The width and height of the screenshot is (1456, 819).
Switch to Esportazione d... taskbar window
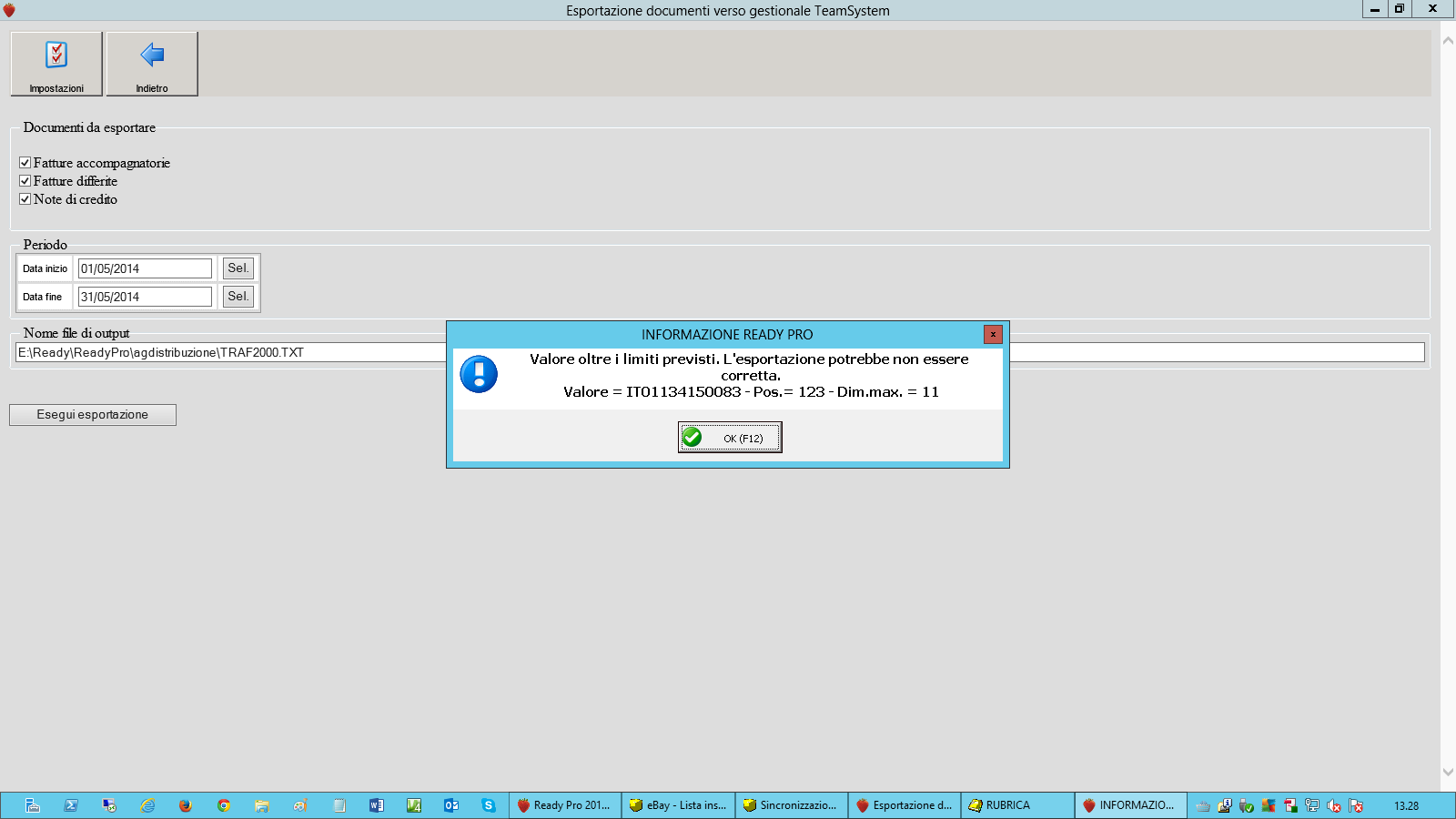pos(905,805)
